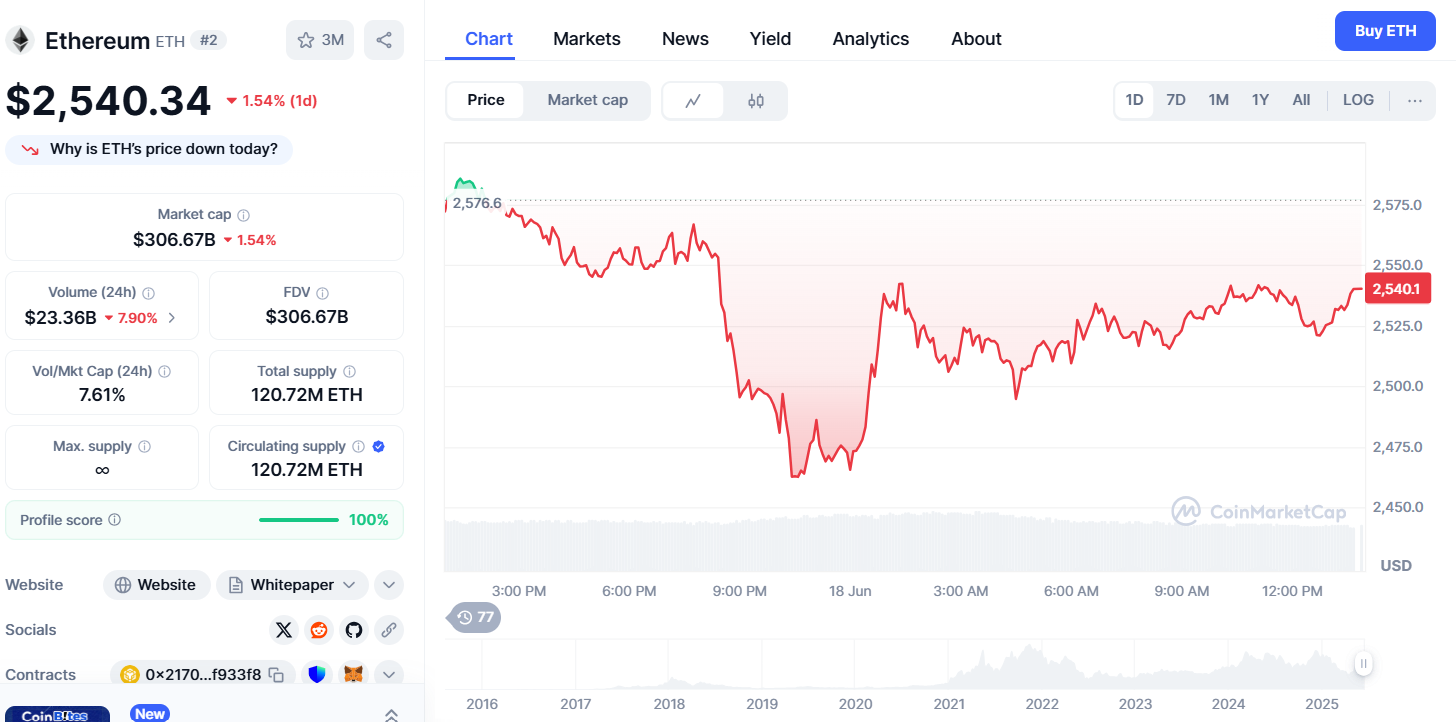This screenshot has height=722, width=1456.
Task: Click the 2,576.6 opening price label
Action: tap(477, 203)
